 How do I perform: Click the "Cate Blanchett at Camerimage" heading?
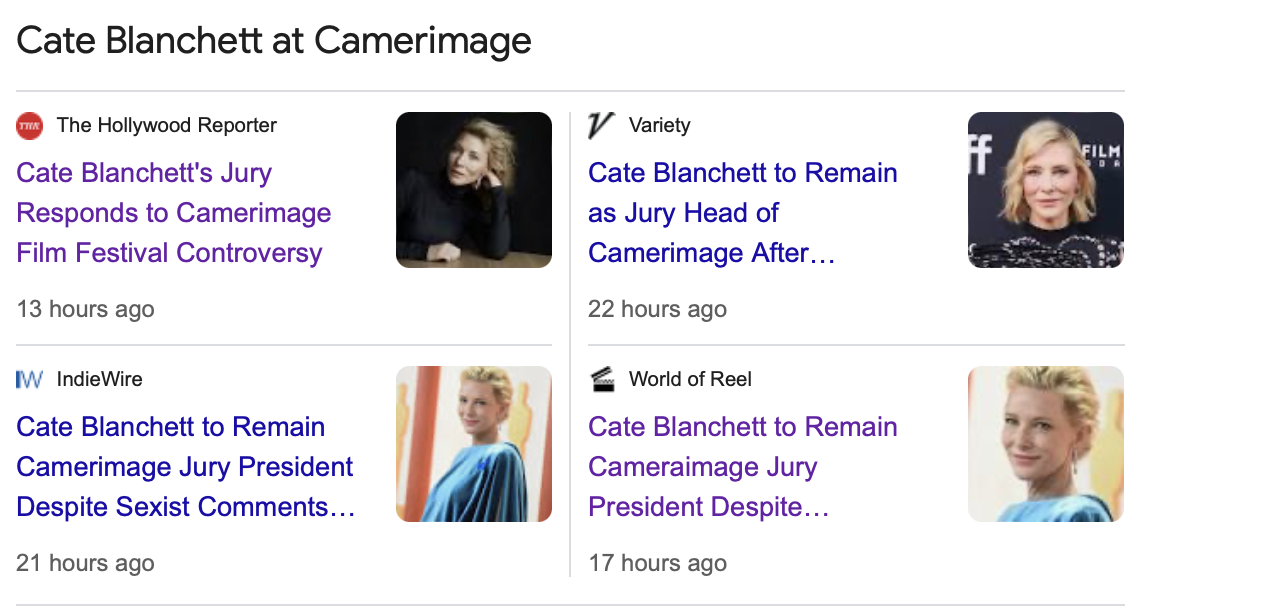pos(274,41)
